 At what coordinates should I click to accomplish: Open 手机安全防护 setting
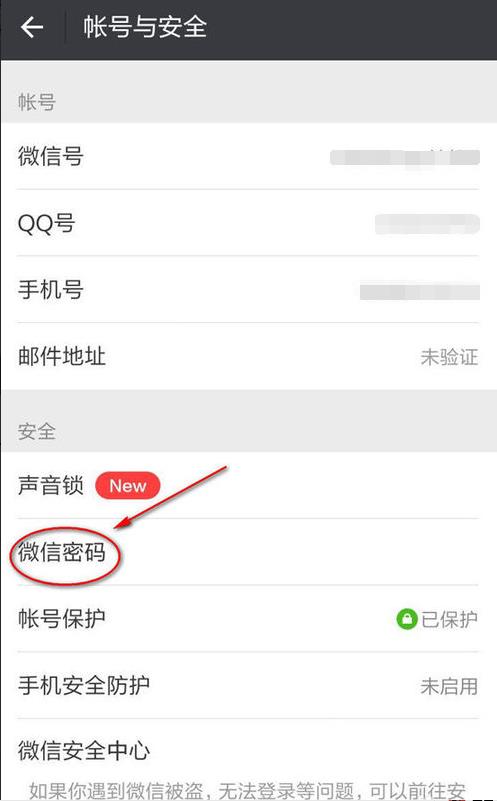[x=249, y=686]
